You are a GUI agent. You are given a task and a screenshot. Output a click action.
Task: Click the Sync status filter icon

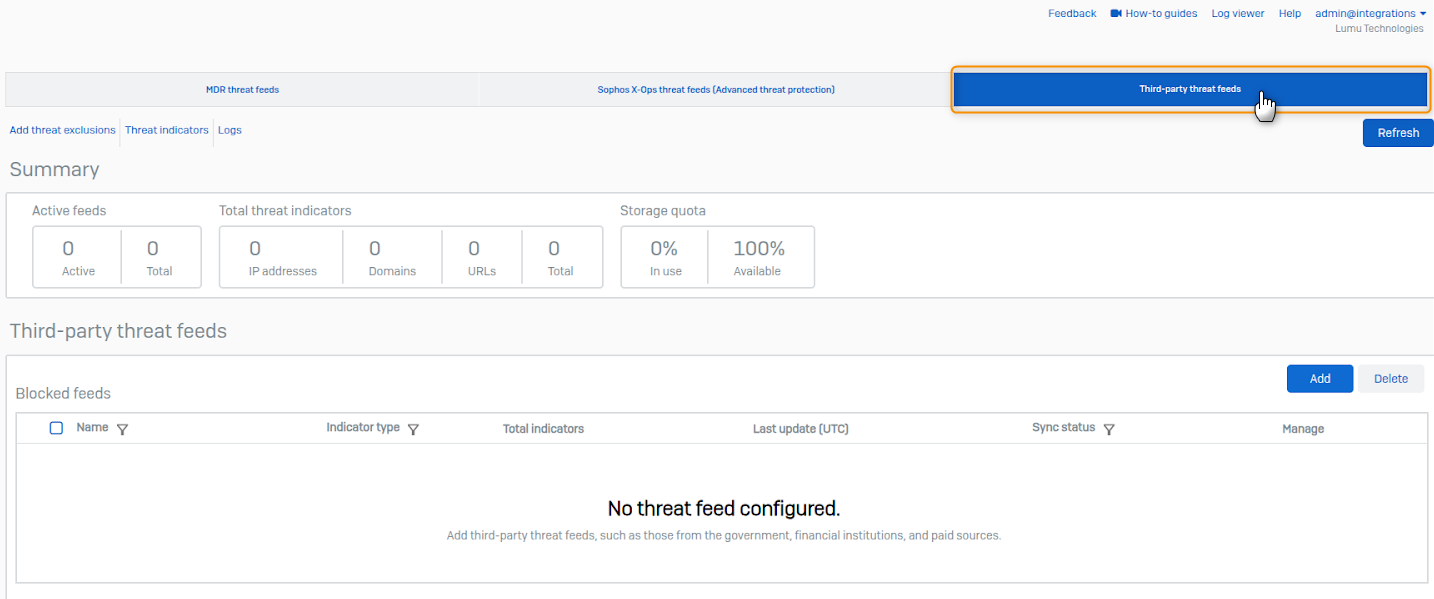[x=1109, y=429]
